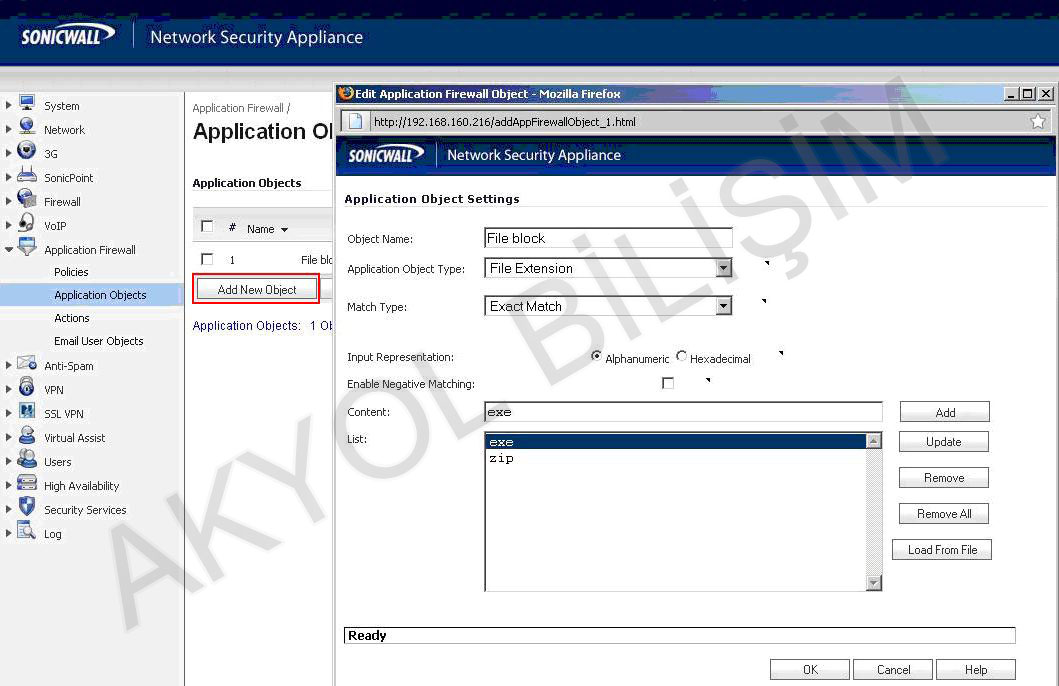Viewport: 1059px width, 686px height.
Task: Select the System icon in sidebar
Action: point(27,105)
